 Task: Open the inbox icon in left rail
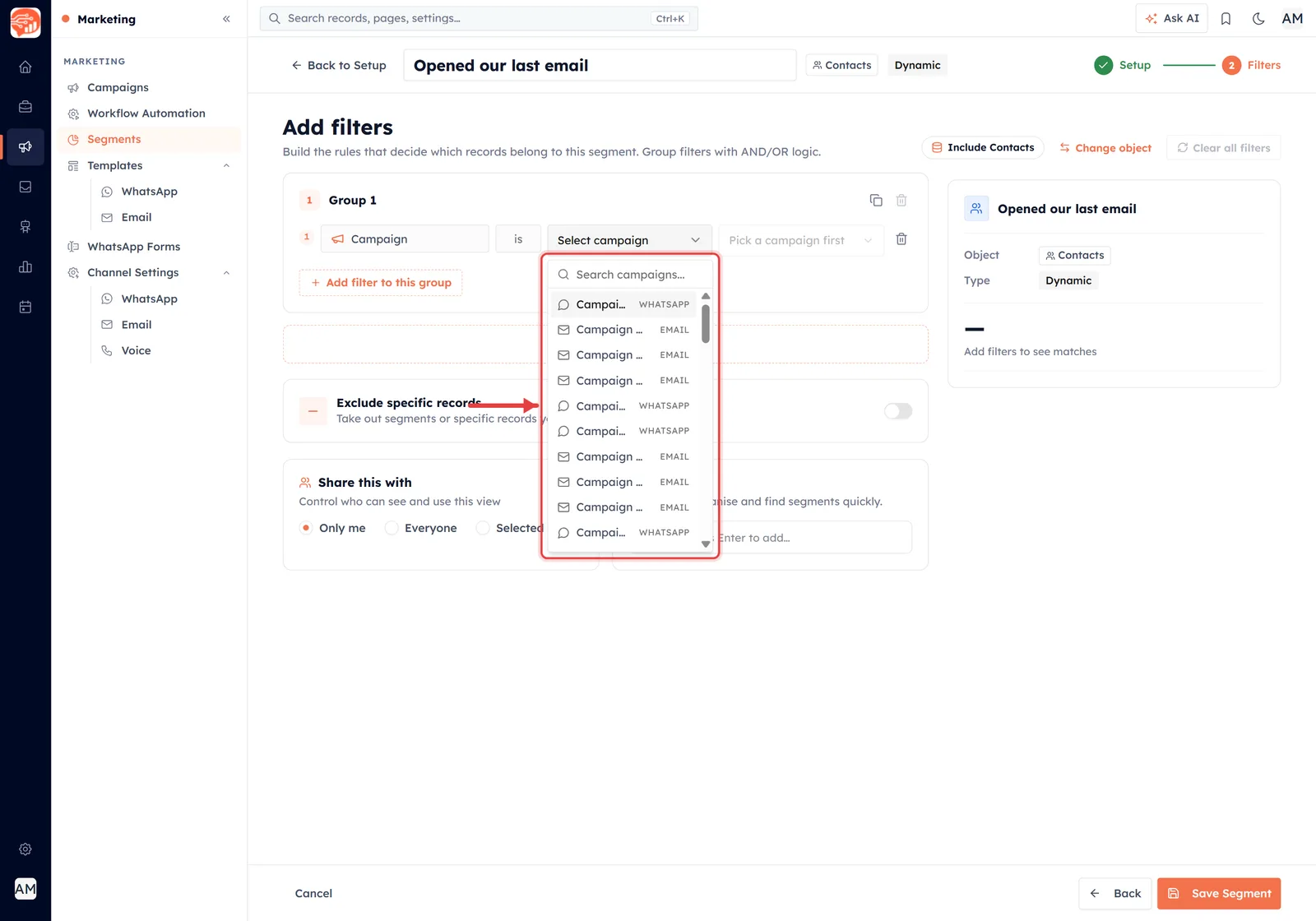(25, 187)
